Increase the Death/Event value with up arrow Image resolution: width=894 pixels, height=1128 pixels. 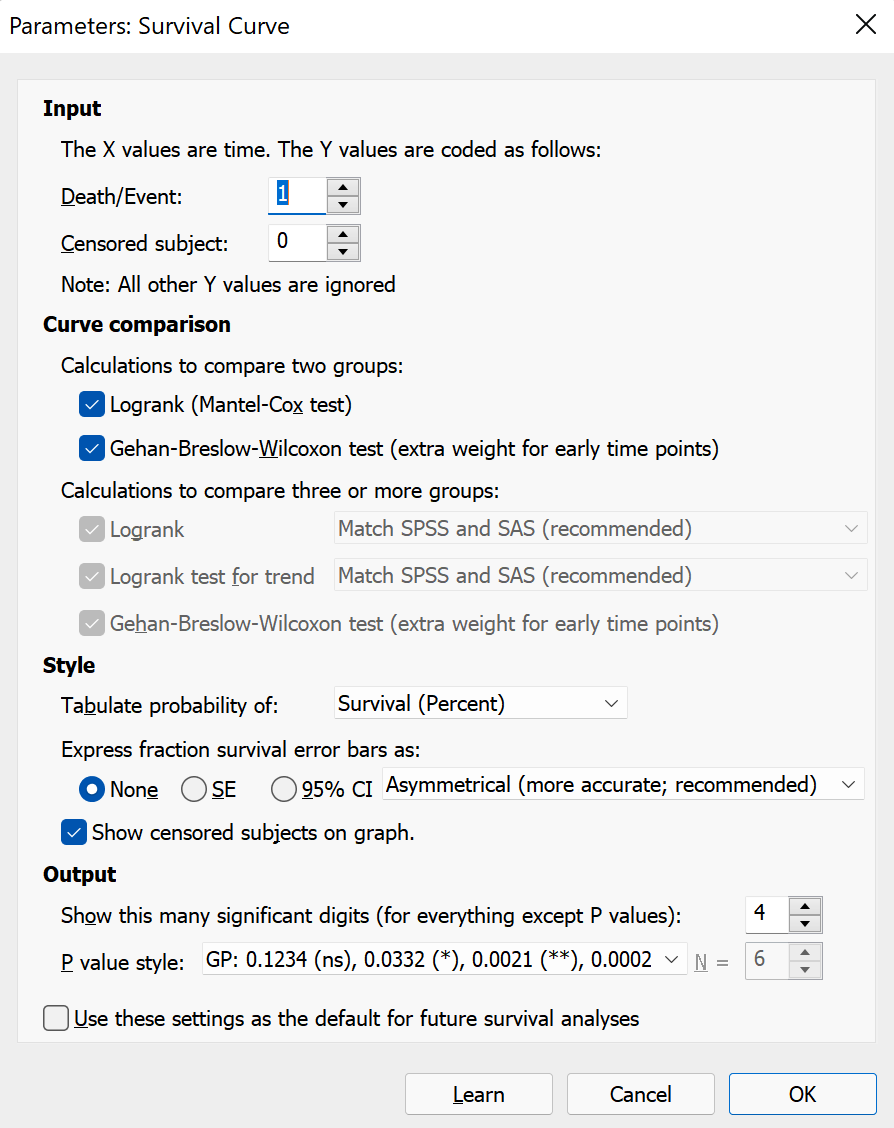click(343, 186)
